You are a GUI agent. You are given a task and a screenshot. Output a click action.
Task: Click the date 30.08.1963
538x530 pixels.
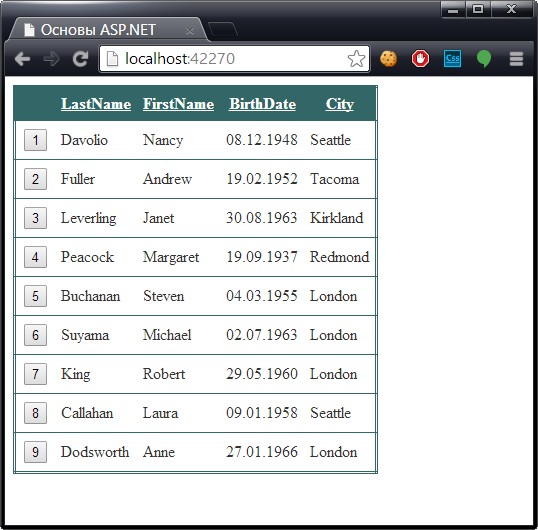pos(262,218)
